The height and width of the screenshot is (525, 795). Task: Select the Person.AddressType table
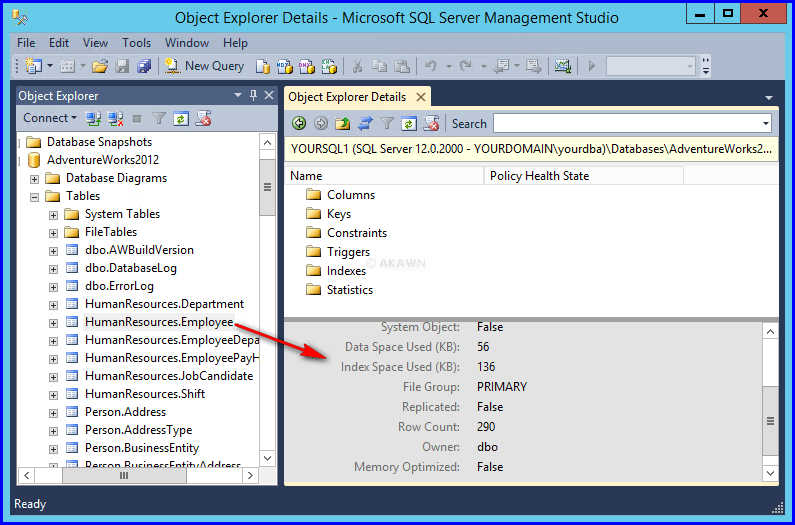138,430
